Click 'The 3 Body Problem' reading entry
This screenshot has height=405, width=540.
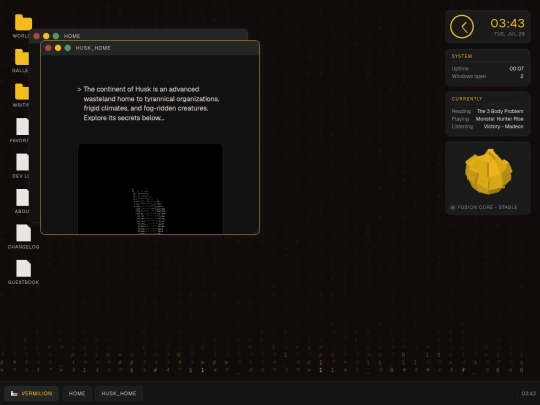500,111
